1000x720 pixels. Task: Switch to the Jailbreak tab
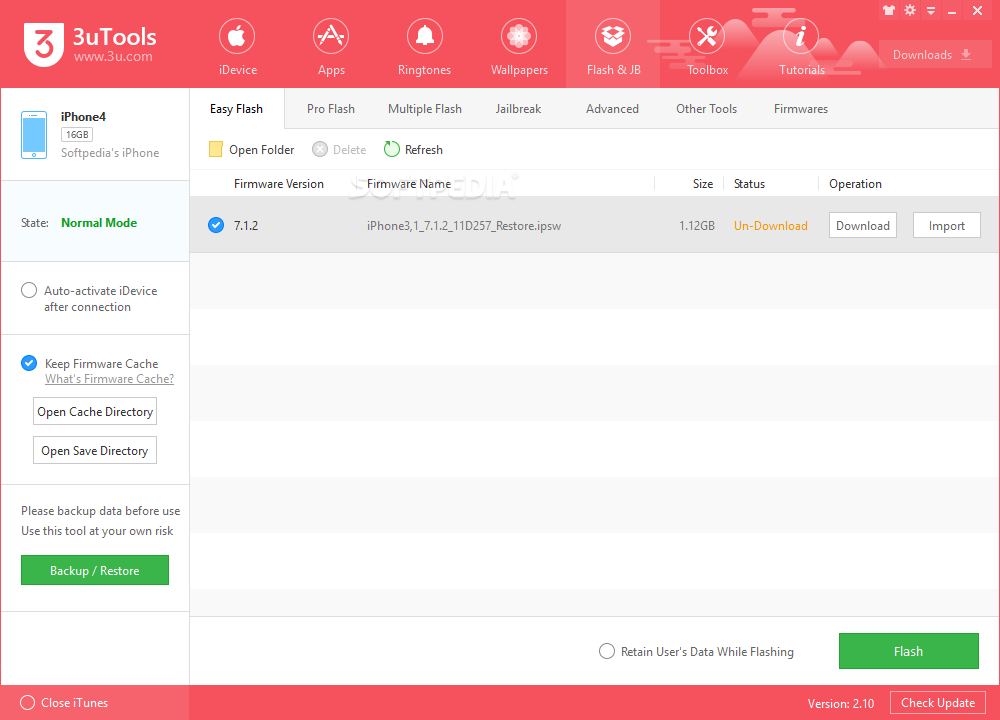click(x=518, y=109)
